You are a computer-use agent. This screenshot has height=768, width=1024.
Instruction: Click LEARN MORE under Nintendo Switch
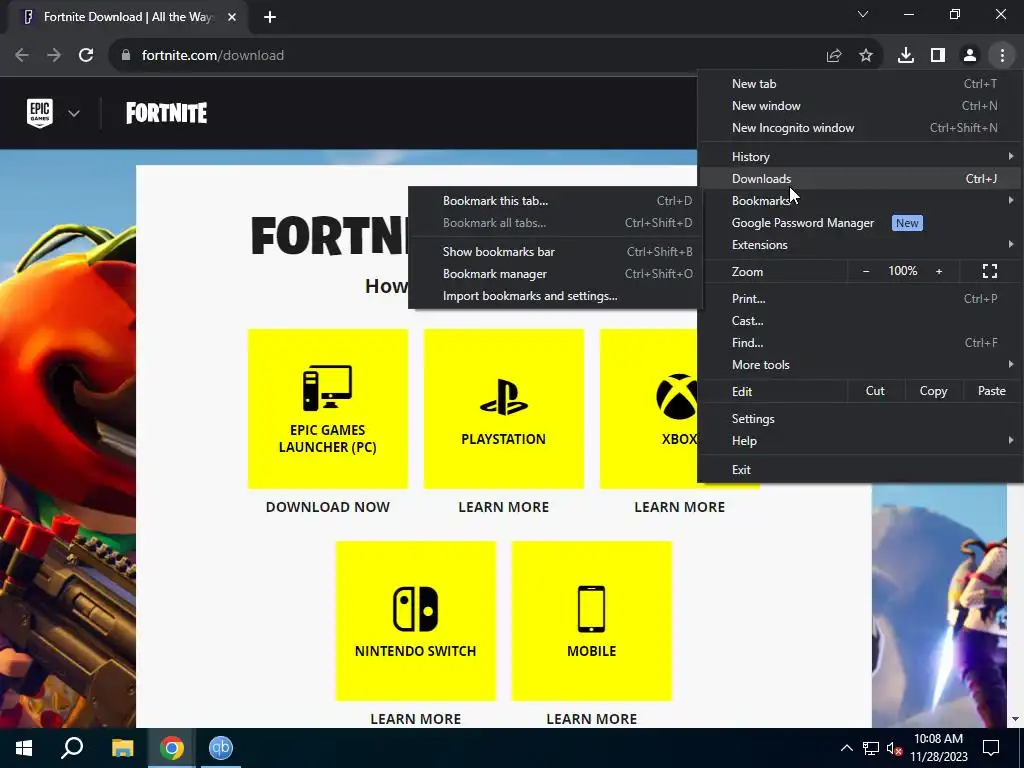[416, 719]
